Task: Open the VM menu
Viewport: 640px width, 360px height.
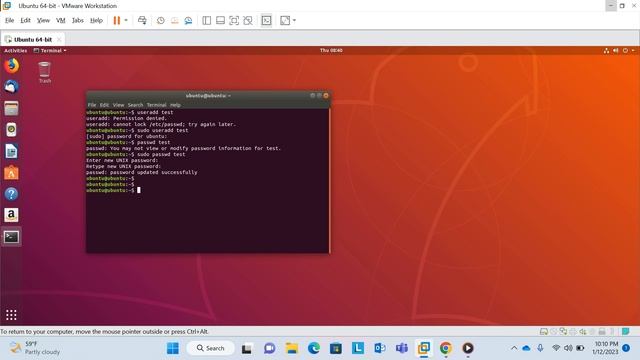Action: pos(60,20)
